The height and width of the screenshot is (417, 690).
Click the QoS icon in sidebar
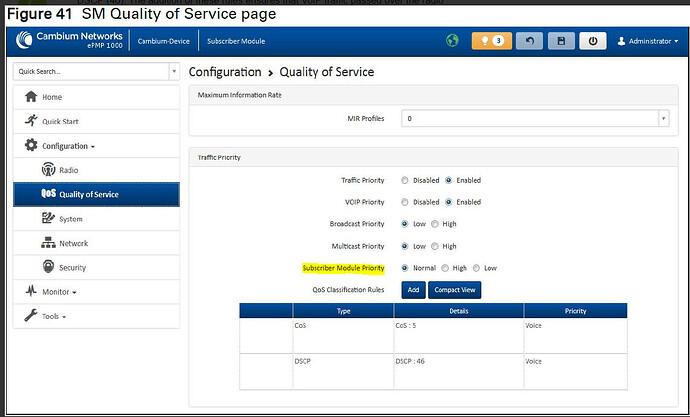(48, 194)
